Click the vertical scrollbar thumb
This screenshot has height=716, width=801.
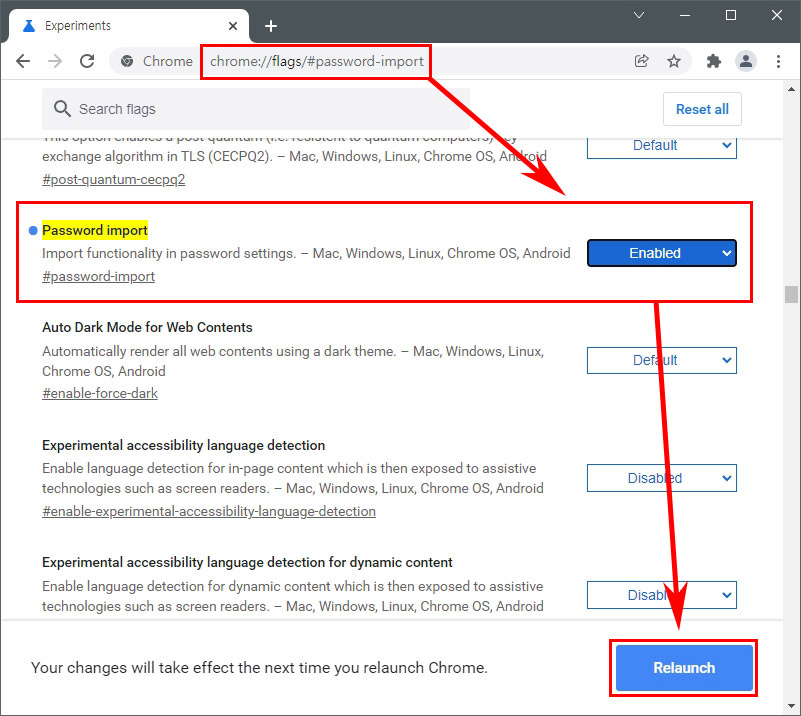791,295
